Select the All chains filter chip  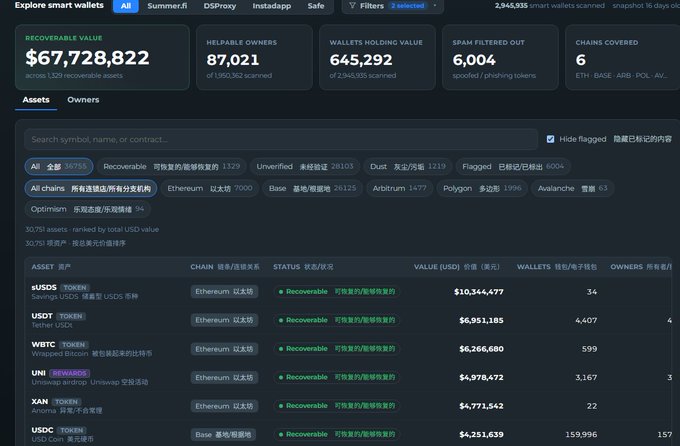(91, 188)
